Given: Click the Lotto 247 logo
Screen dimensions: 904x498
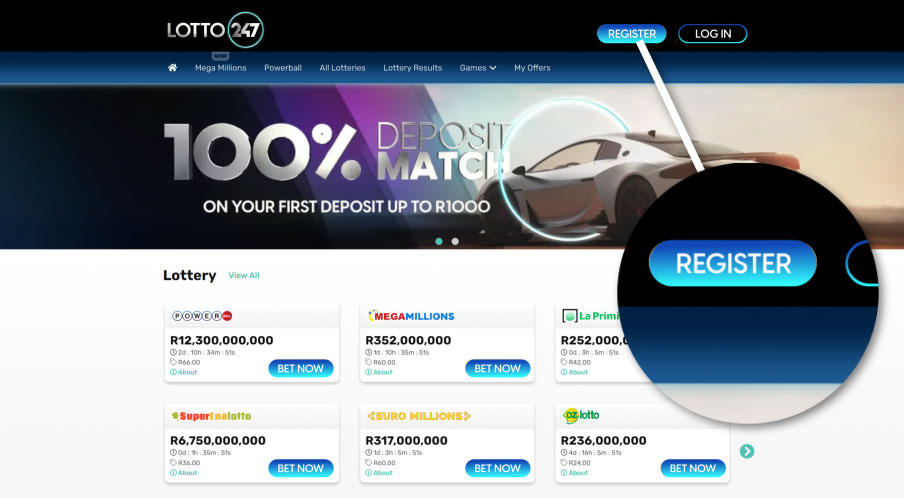Looking at the screenshot, I should click(x=215, y=29).
